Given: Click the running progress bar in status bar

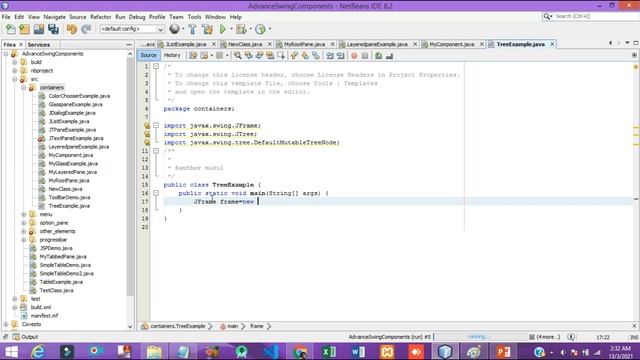Looking at the screenshot, I should click(x=480, y=337).
